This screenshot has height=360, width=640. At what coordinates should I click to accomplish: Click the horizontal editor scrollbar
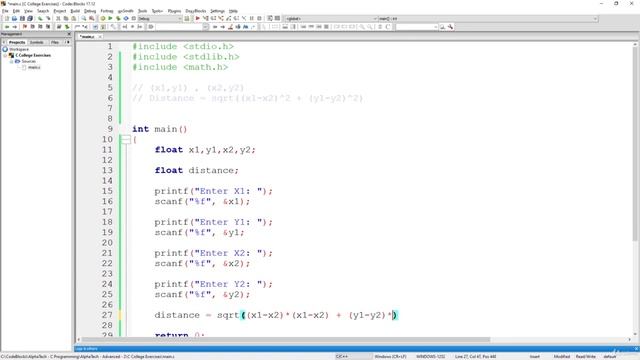coord(286,340)
